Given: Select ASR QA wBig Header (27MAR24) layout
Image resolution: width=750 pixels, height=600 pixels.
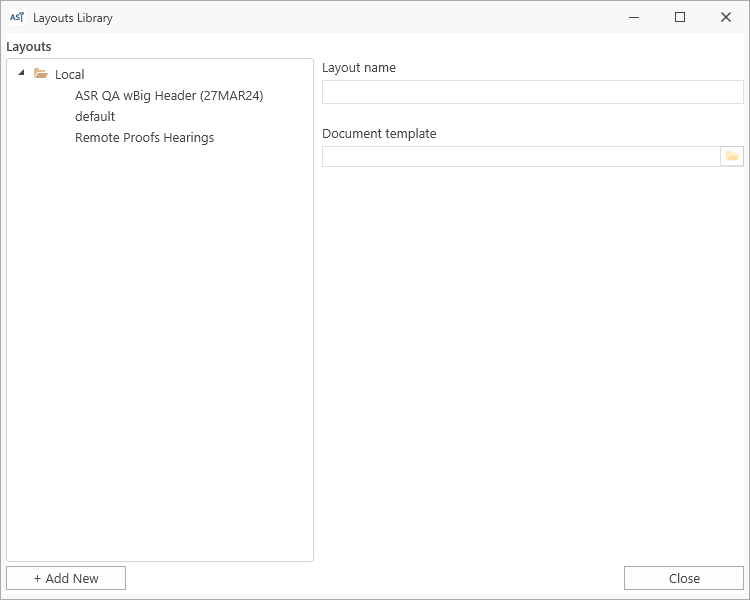Looking at the screenshot, I should [169, 96].
